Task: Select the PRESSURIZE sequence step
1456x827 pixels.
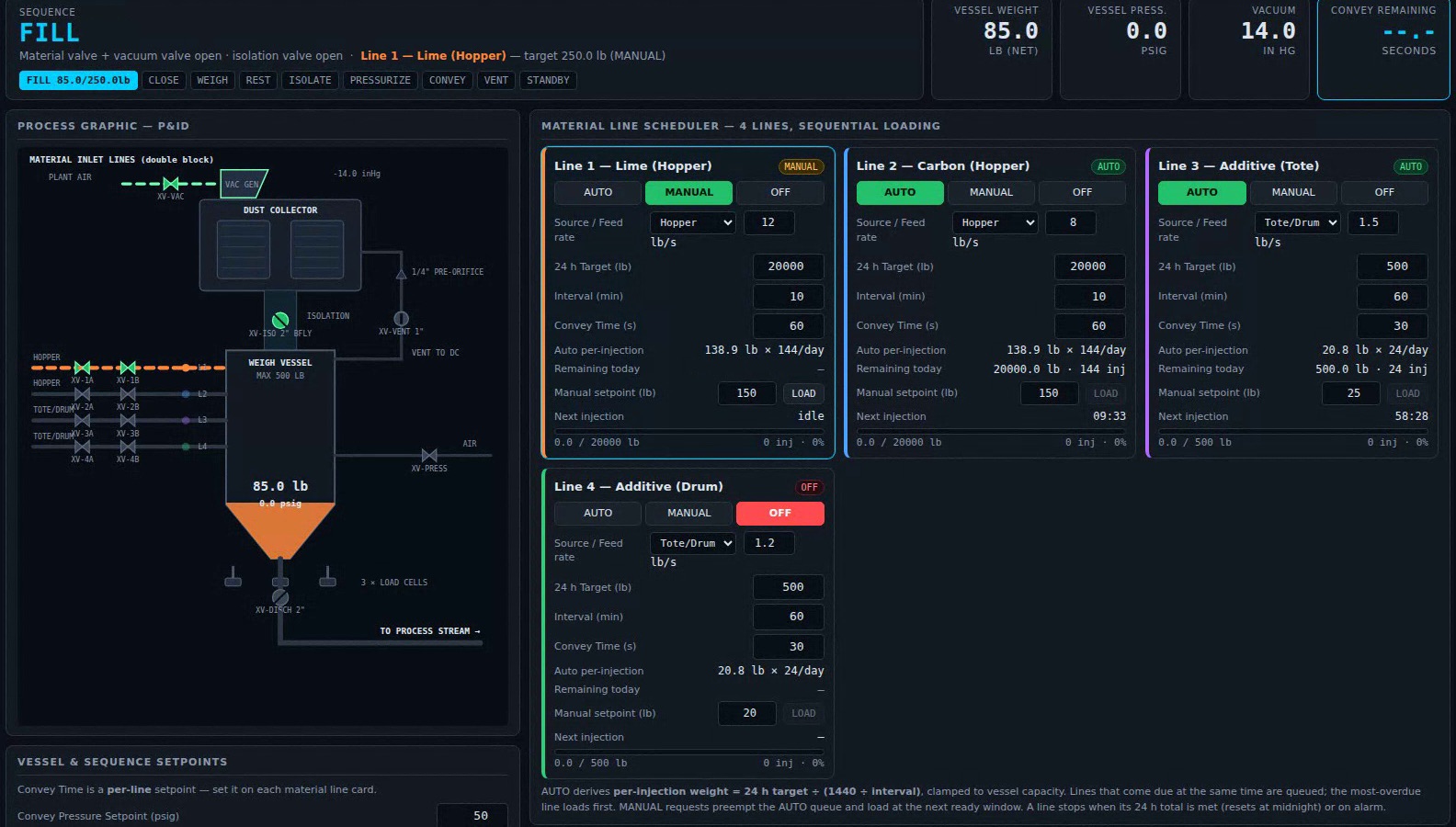Action: 381,80
